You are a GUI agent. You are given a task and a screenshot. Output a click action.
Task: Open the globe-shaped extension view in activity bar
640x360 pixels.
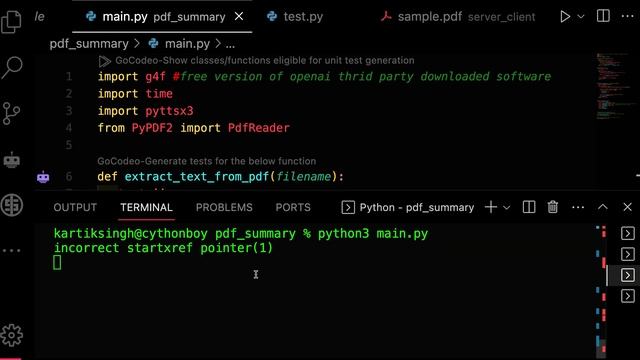(11, 205)
